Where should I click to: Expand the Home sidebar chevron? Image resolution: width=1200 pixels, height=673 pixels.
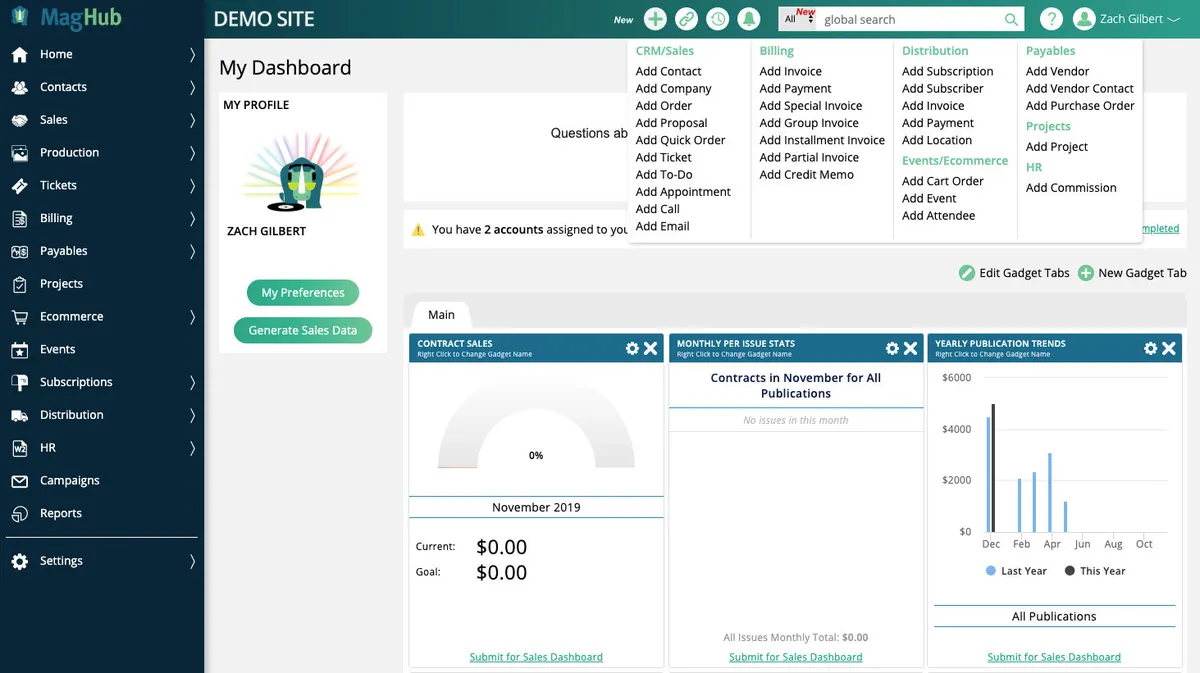pyautogui.click(x=192, y=54)
